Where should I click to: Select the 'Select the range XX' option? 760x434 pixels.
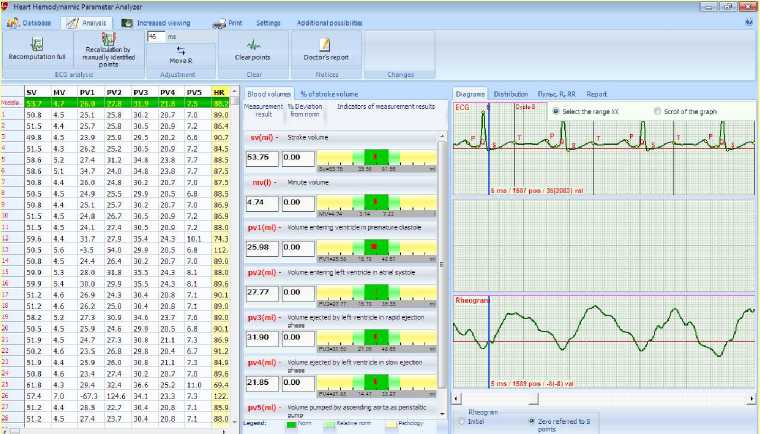[x=557, y=110]
